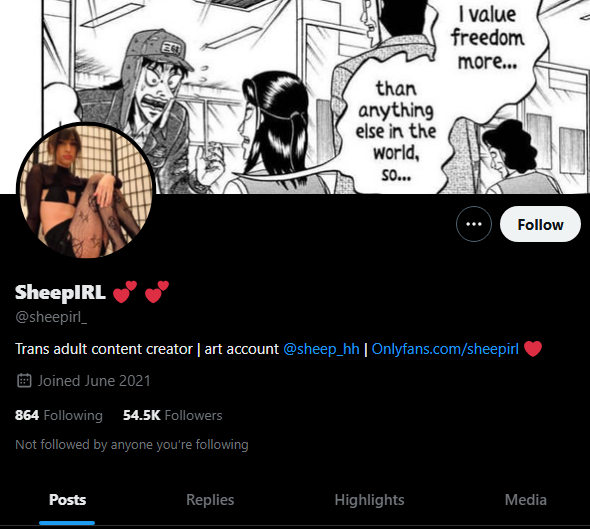Switch to the Highlights tab

click(369, 500)
